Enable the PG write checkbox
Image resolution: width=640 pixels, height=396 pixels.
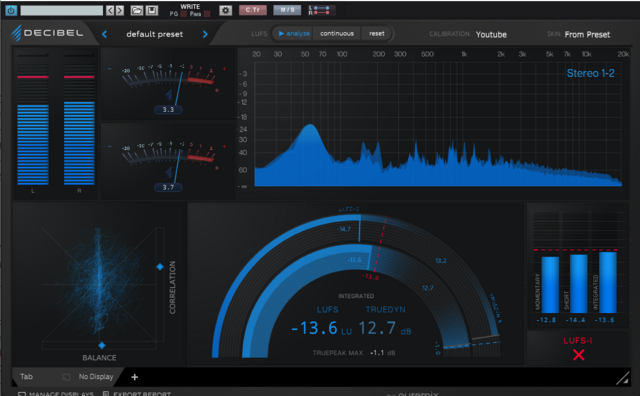click(x=184, y=14)
